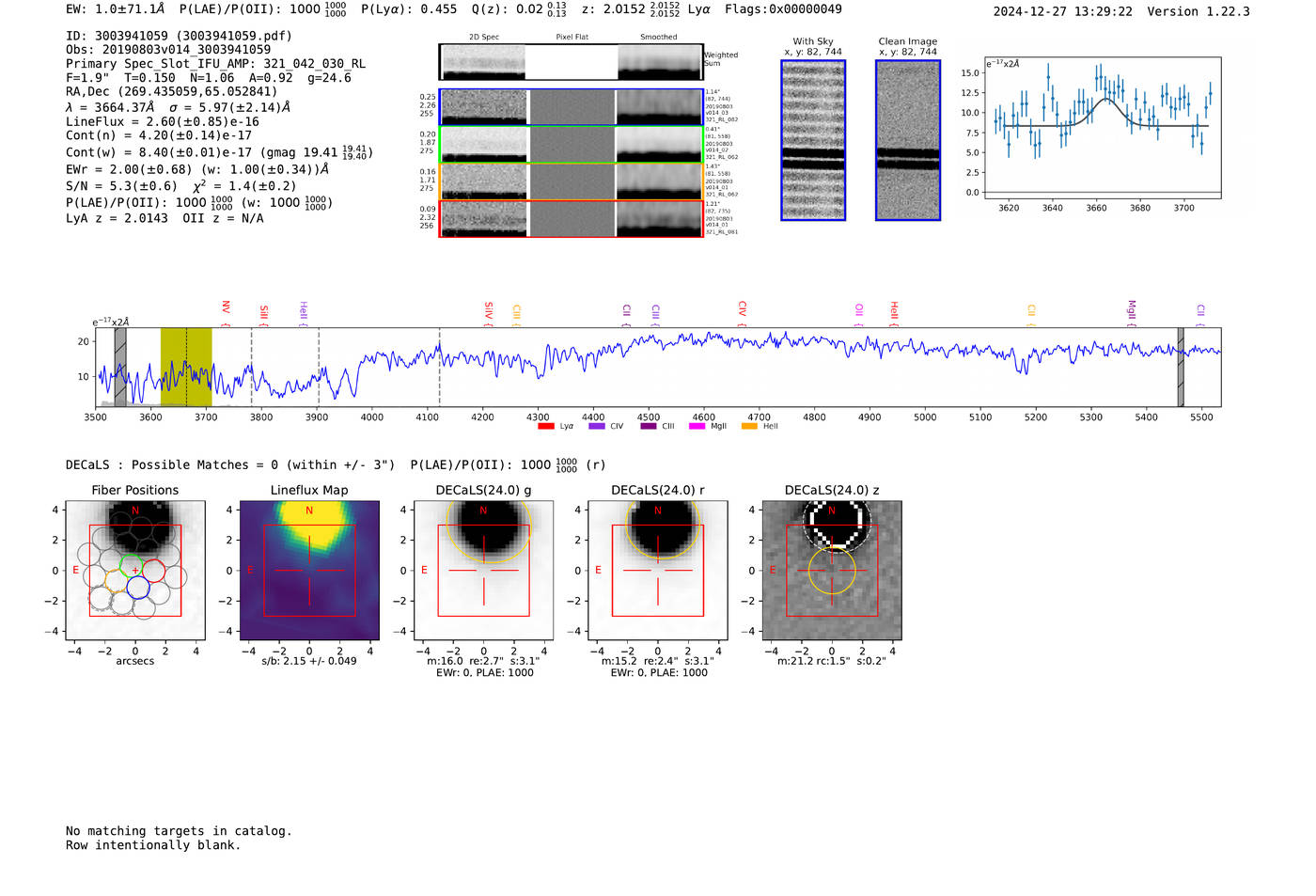Click the 'Primary Spec_Slot_IFU_AMP' line
1316x896 pixels.
coord(215,64)
